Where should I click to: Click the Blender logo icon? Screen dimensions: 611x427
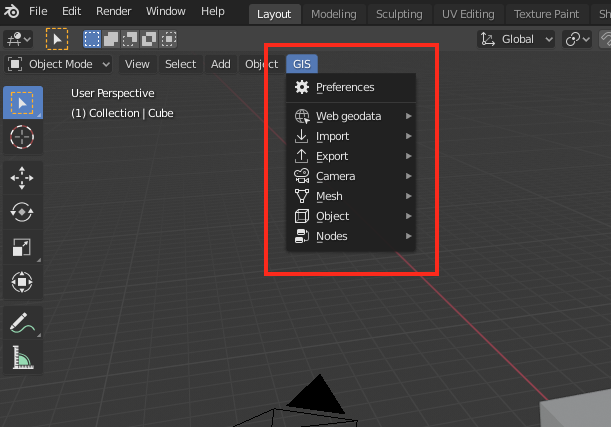11,11
